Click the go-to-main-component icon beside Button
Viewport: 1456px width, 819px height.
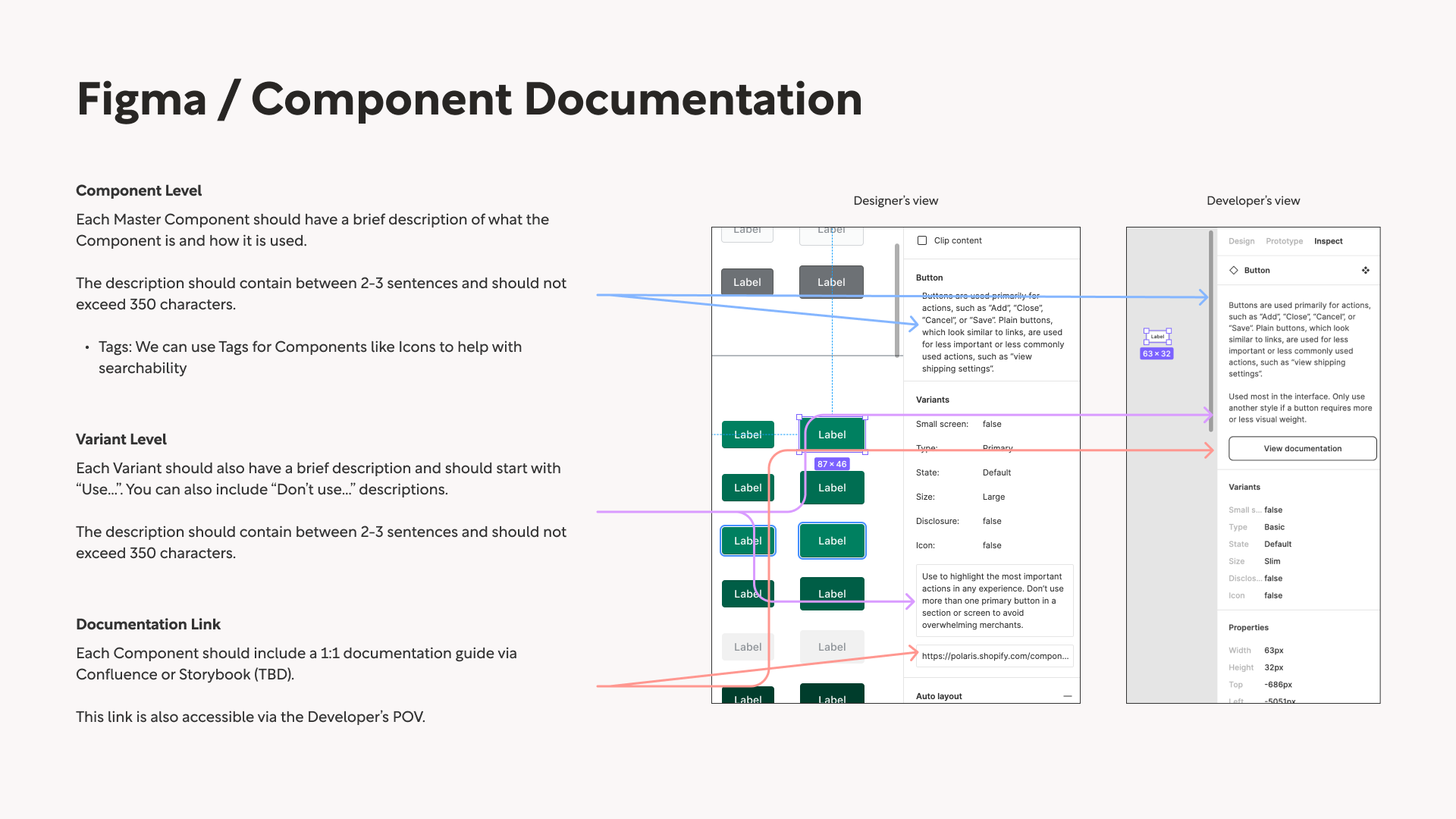coord(1365,270)
